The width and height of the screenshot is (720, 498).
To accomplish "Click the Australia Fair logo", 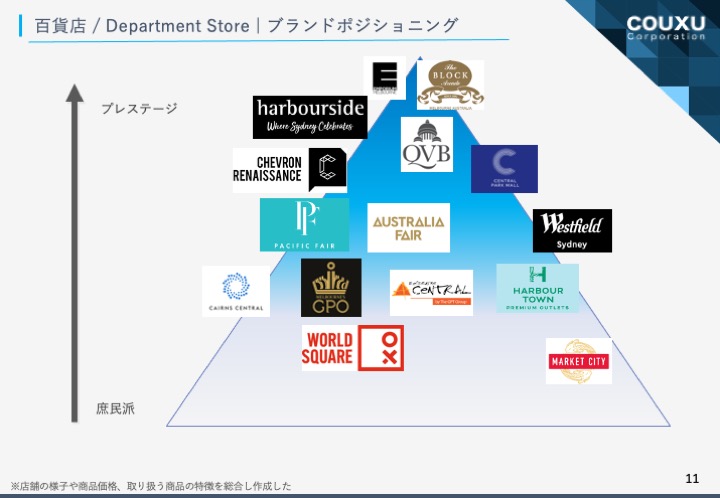I will tap(409, 228).
